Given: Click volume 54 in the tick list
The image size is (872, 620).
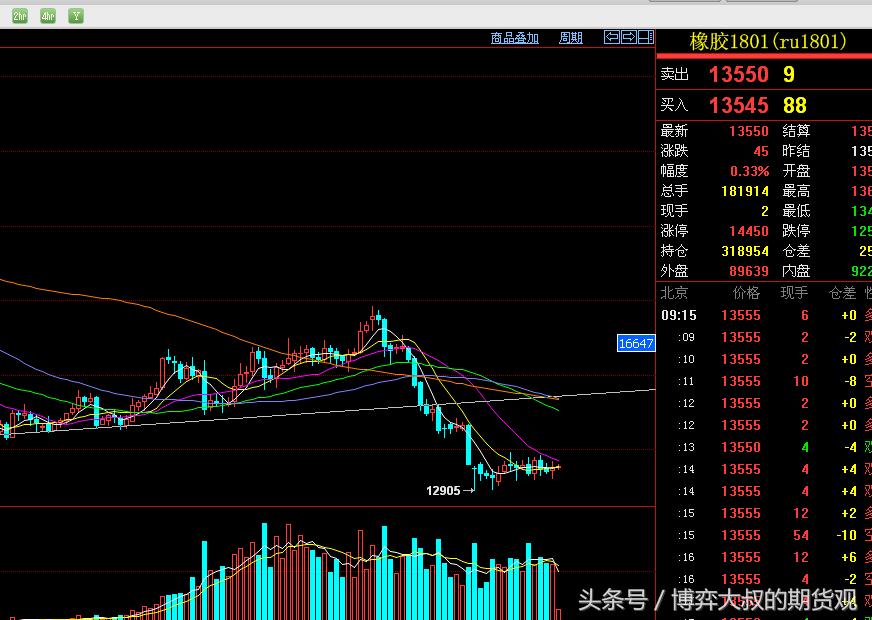Looking at the screenshot, I should (801, 535).
